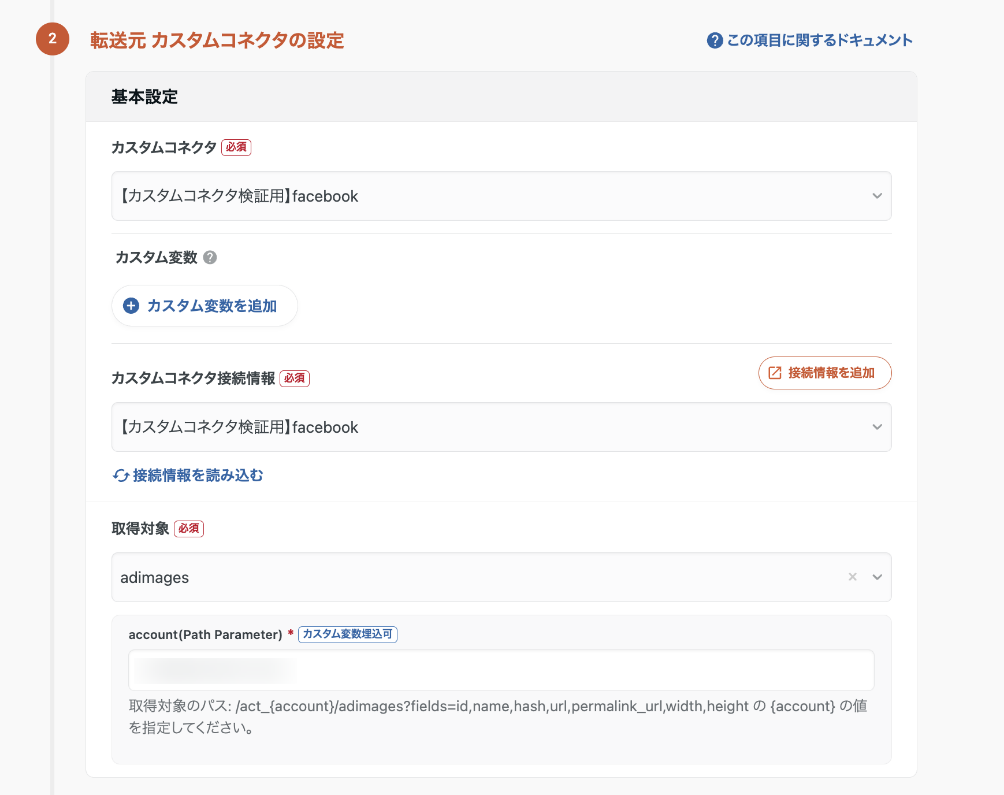The height and width of the screenshot is (795, 1004).
Task: Click the 必須 badge next to 取得対象 label
Action: (189, 528)
